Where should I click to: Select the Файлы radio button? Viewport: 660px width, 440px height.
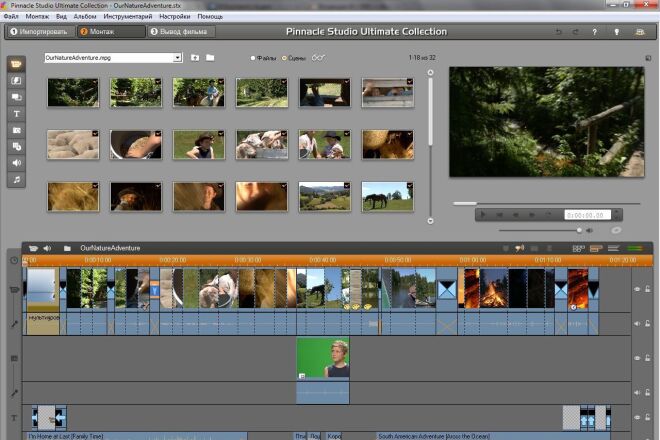click(x=253, y=58)
